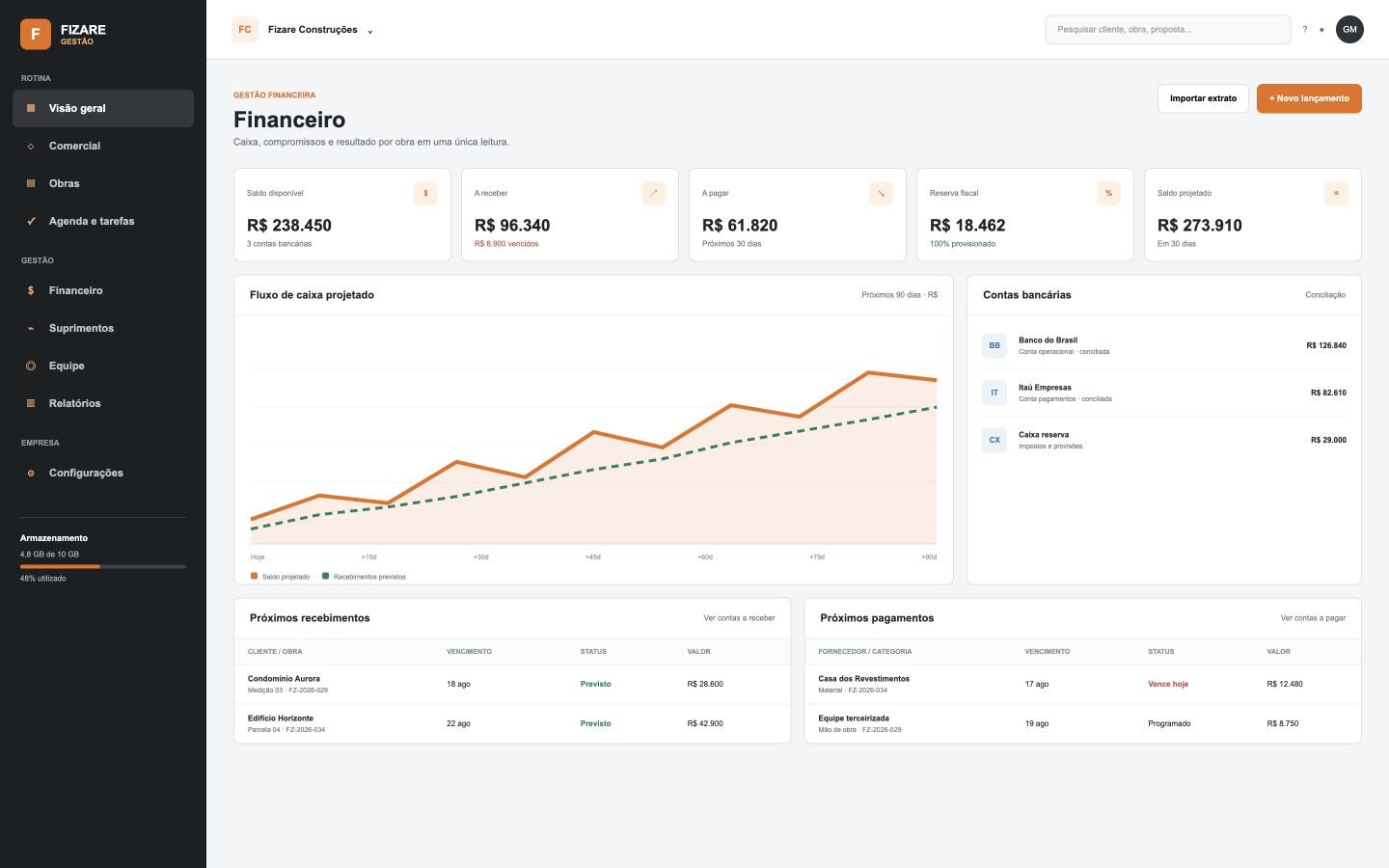Click the Importar extrato button

click(1203, 98)
